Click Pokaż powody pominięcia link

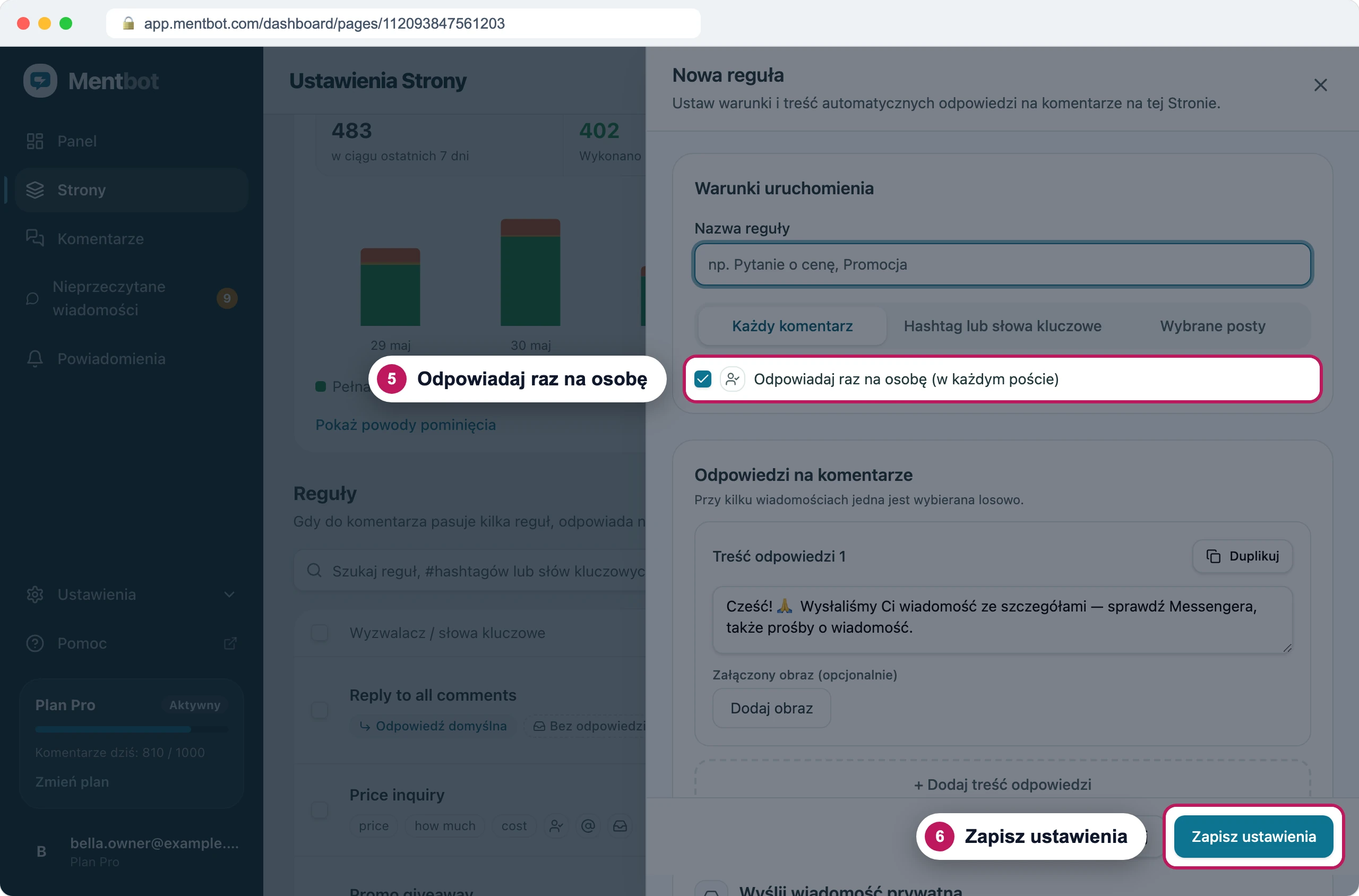pyautogui.click(x=405, y=425)
